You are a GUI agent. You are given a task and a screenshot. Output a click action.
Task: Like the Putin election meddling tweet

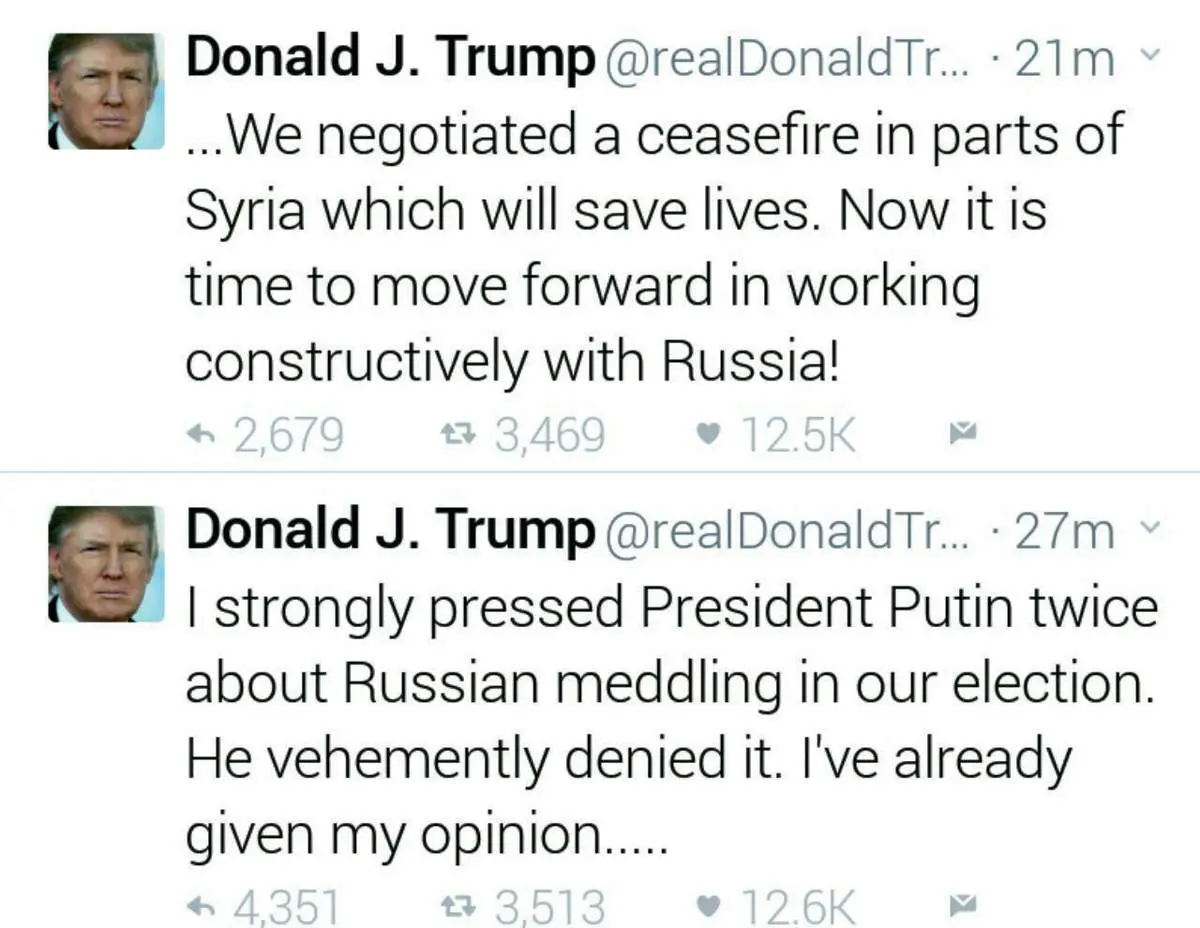coord(709,906)
